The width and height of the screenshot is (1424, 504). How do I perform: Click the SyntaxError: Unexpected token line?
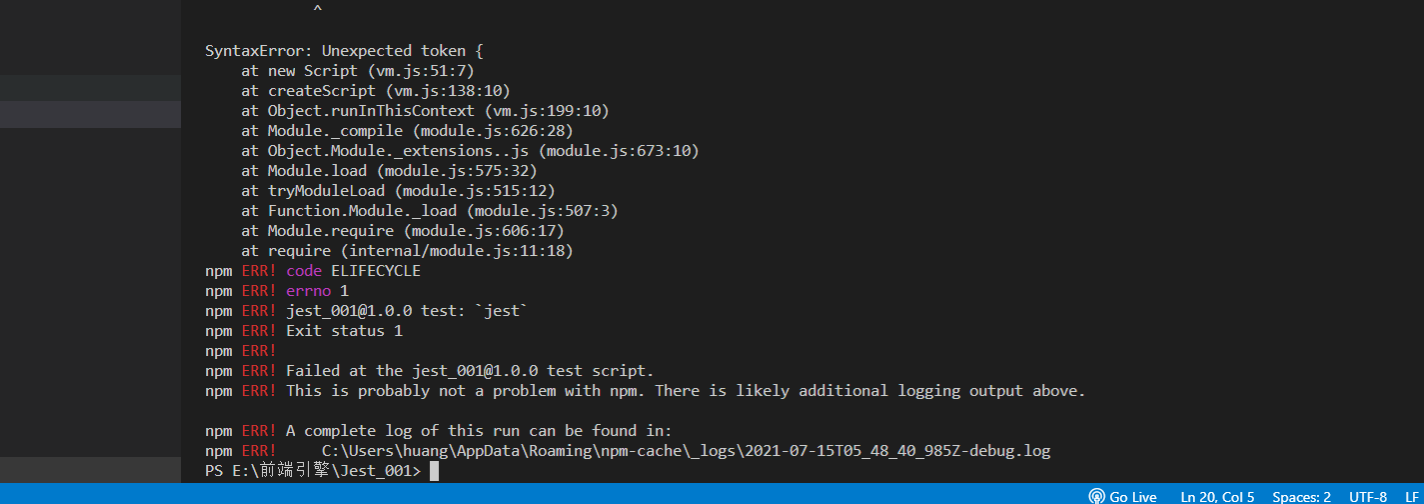[344, 51]
